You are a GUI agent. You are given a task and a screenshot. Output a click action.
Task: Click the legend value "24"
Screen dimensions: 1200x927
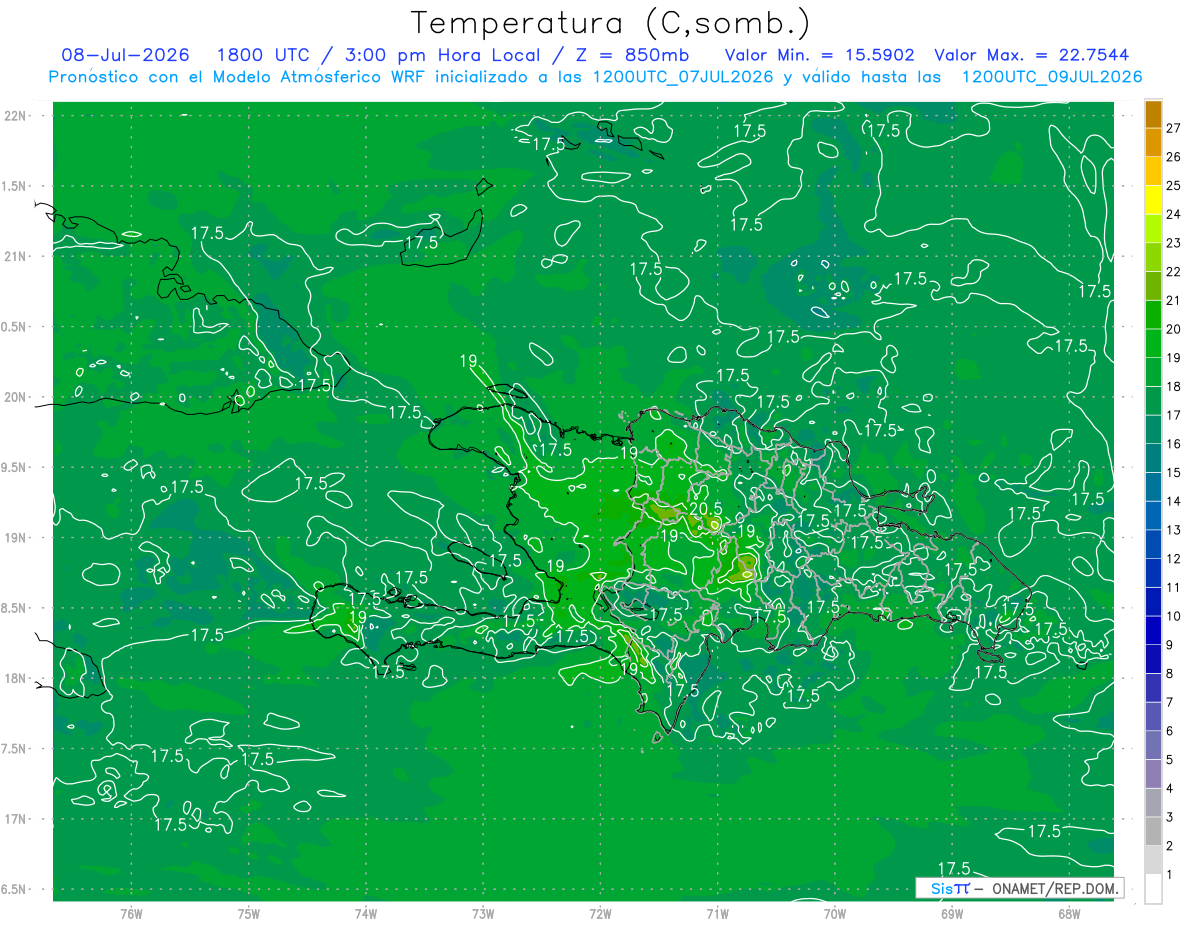pyautogui.click(x=1173, y=214)
